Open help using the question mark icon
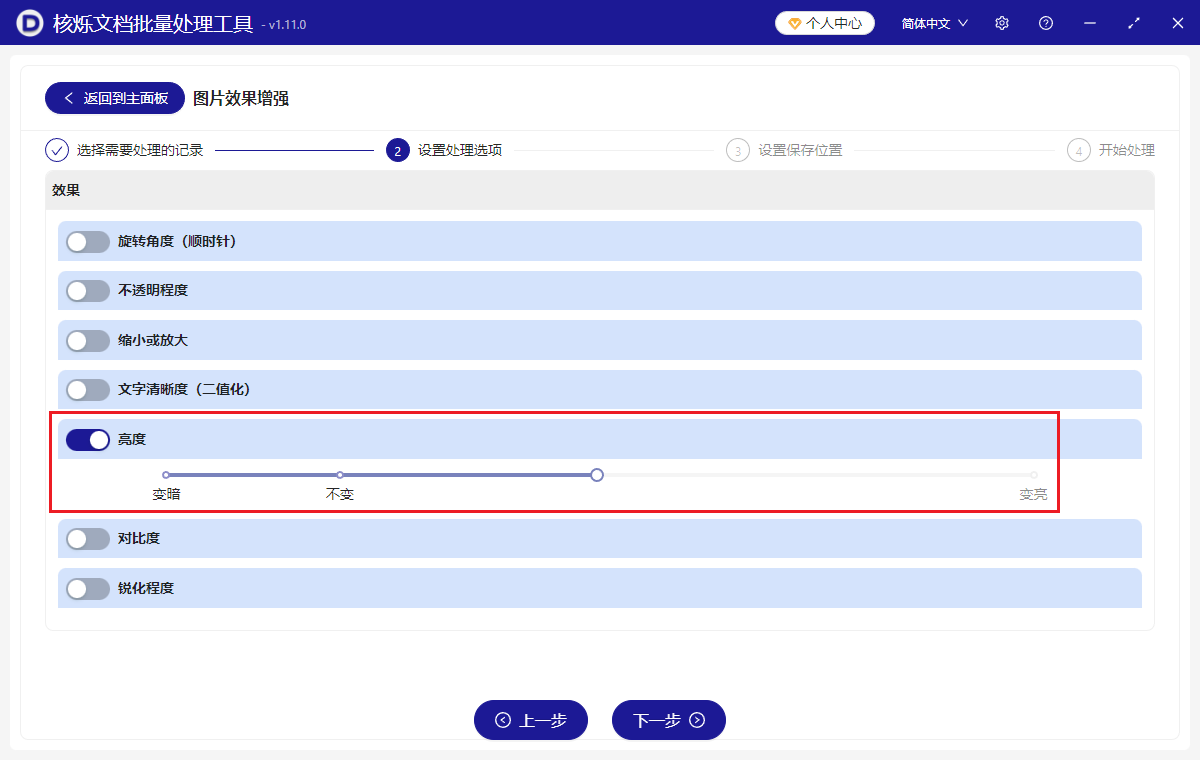 (1045, 22)
